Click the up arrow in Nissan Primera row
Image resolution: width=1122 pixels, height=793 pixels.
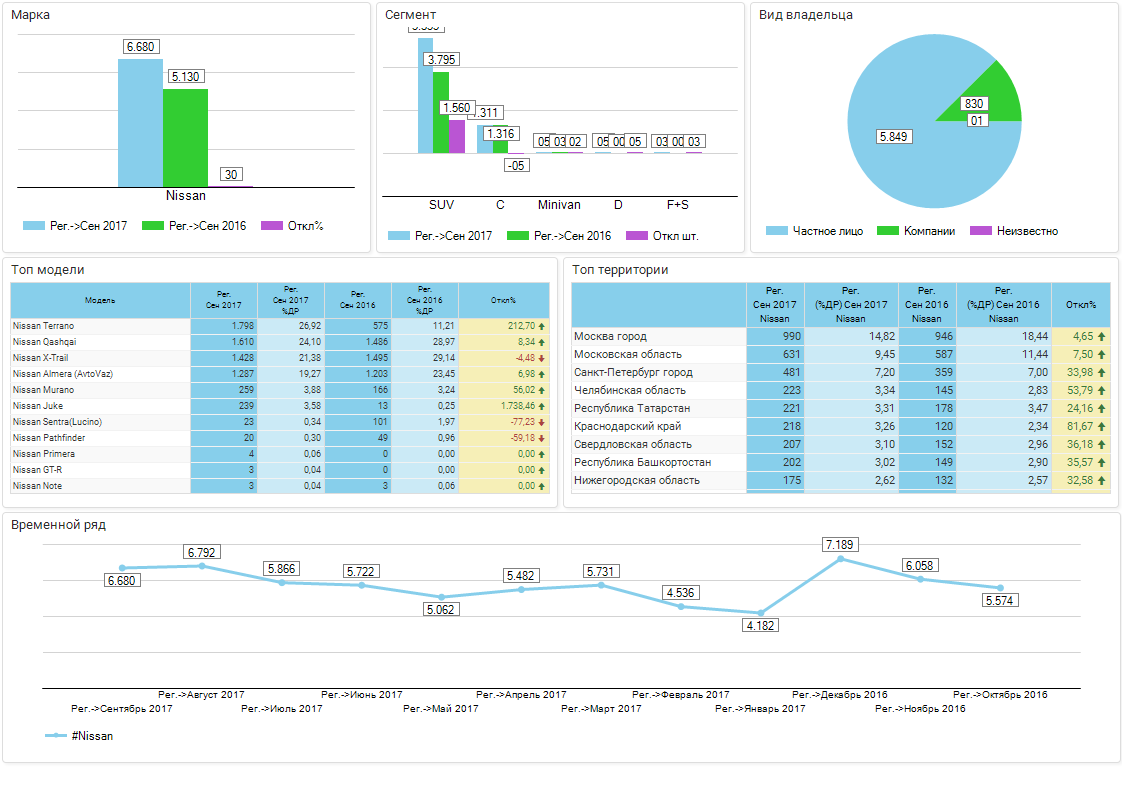click(542, 454)
